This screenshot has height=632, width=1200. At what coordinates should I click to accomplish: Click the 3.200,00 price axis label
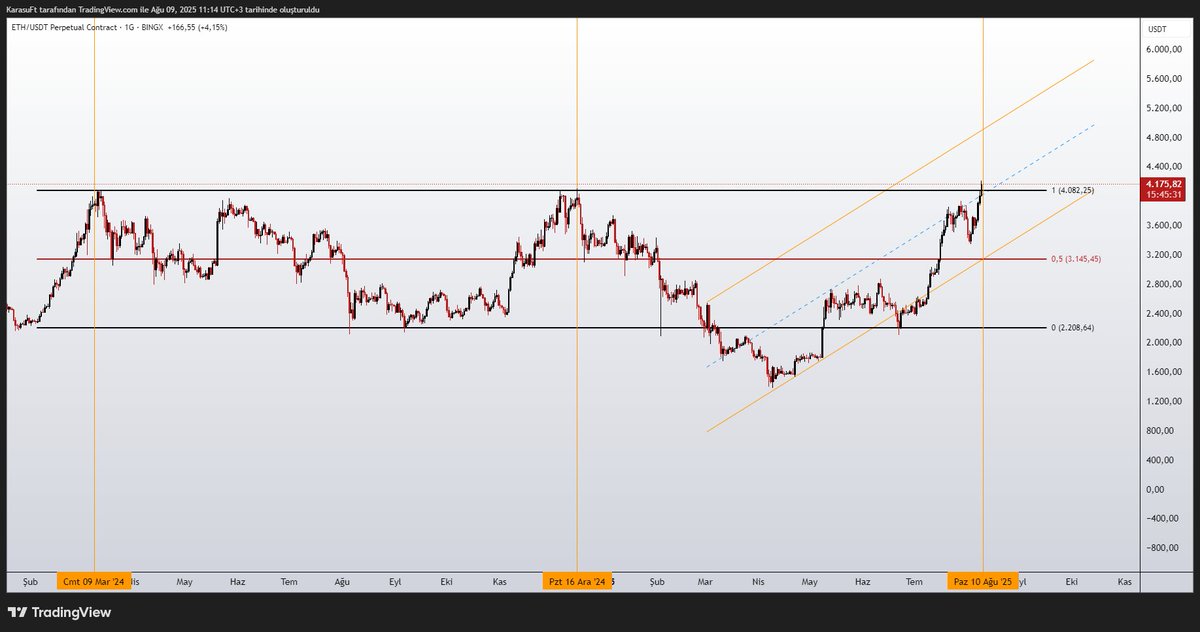[1164, 255]
